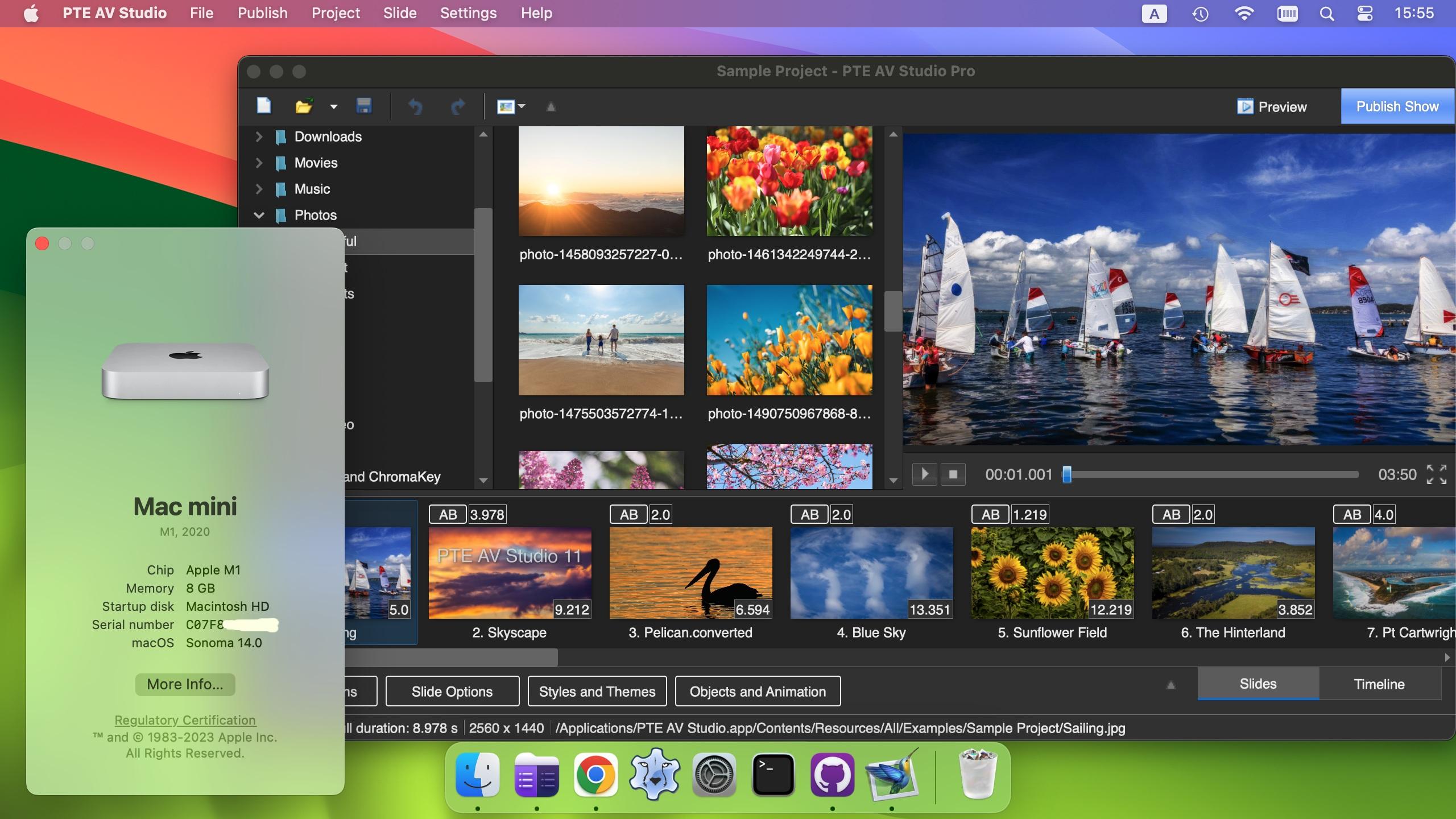Select the beach family photo-1475503572774 thumbnail
This screenshot has width=1456, height=819.
pyautogui.click(x=601, y=340)
